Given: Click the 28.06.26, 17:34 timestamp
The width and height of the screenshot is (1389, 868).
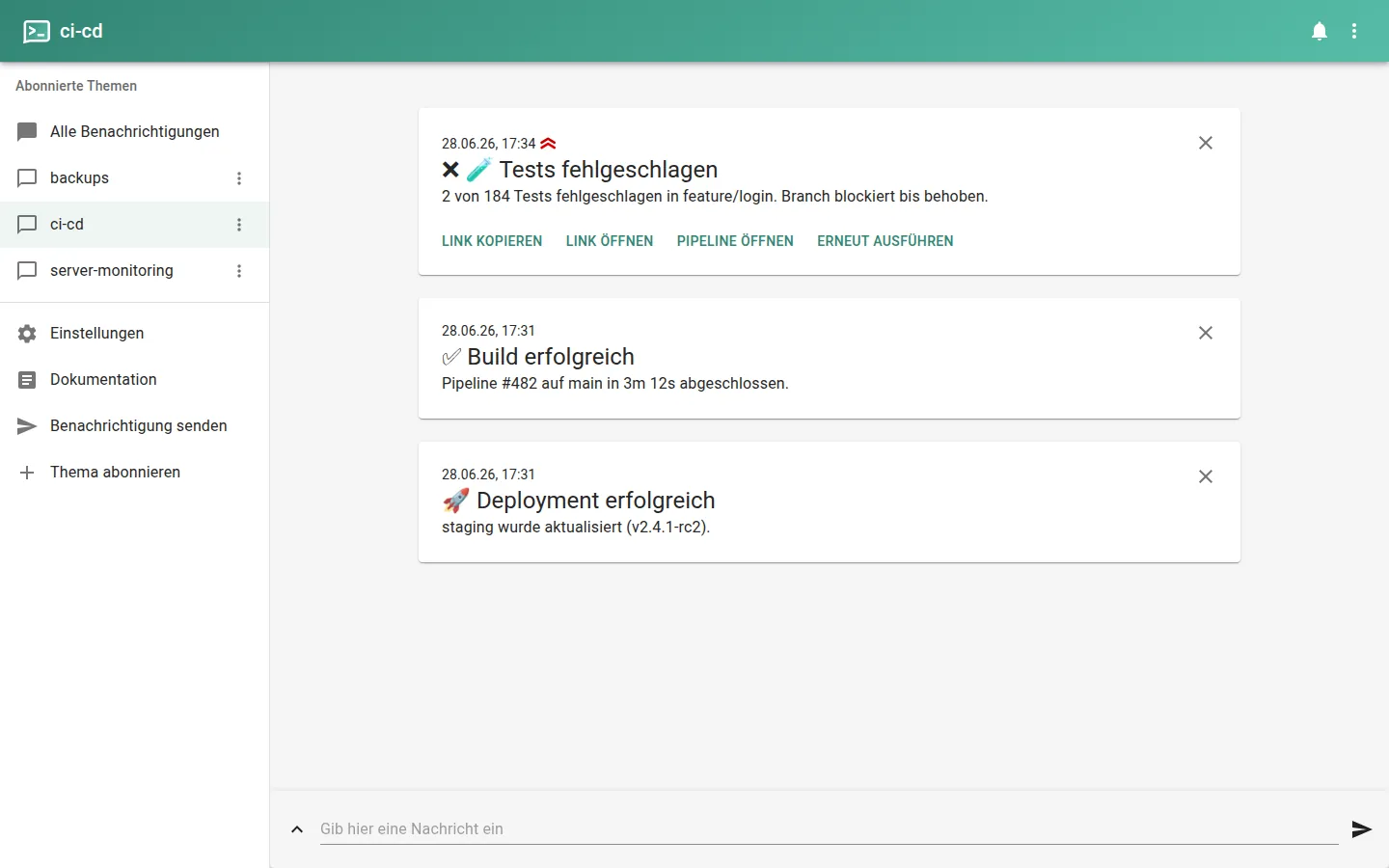Looking at the screenshot, I should point(489,144).
